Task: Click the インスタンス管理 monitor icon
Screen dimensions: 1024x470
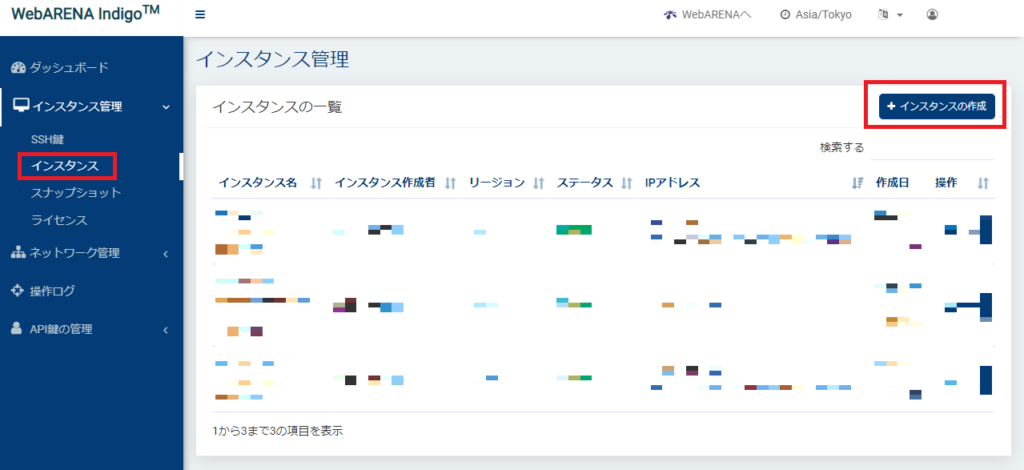Action: point(21,106)
